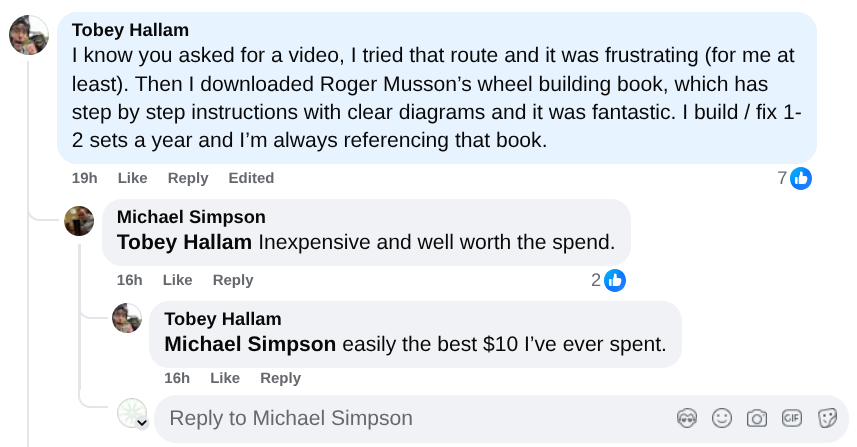Like Tobey's "best $10" reply
Viewport: 857px width, 447px height.
pos(225,378)
